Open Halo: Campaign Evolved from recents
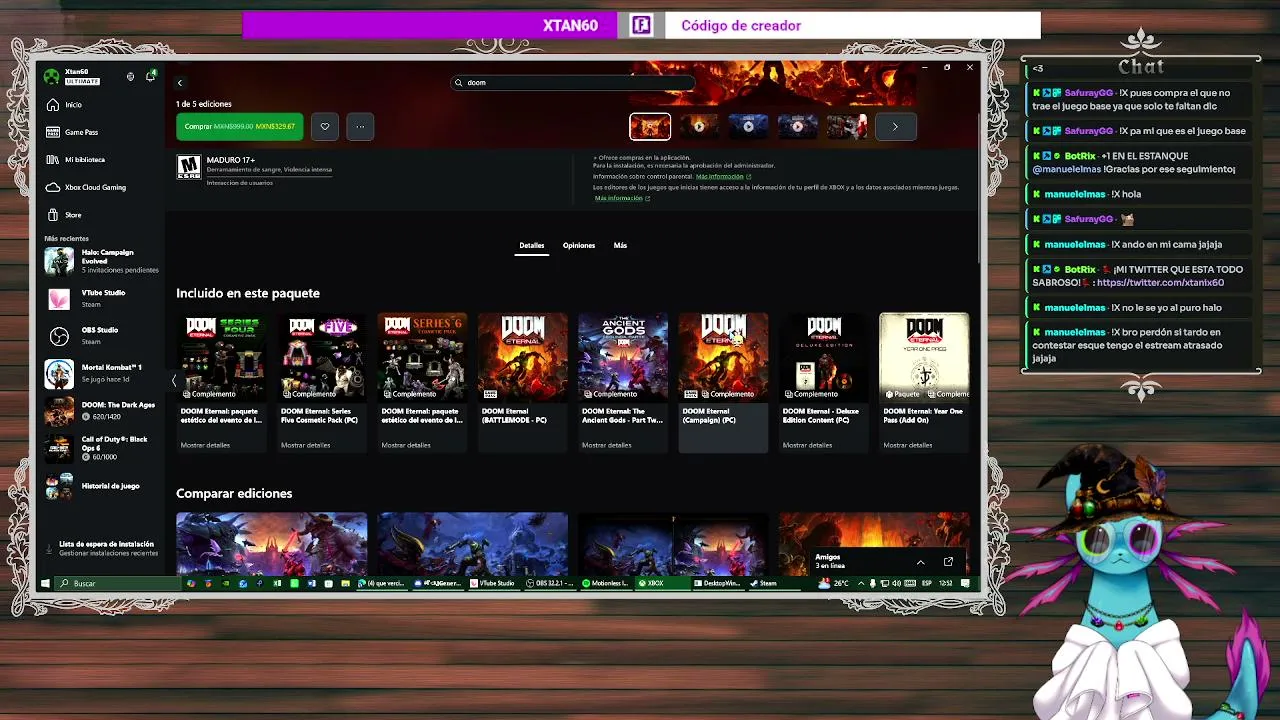The image size is (1280, 720). tap(102, 261)
